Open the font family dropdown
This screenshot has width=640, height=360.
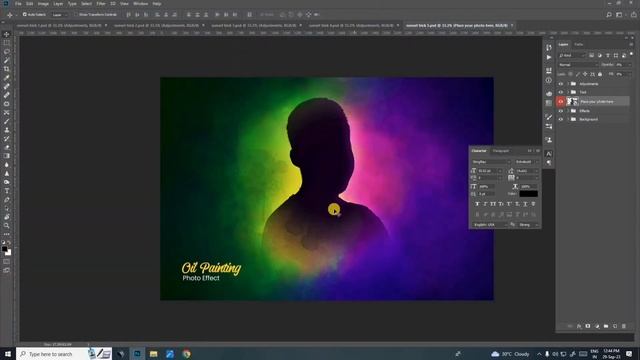click(491, 162)
